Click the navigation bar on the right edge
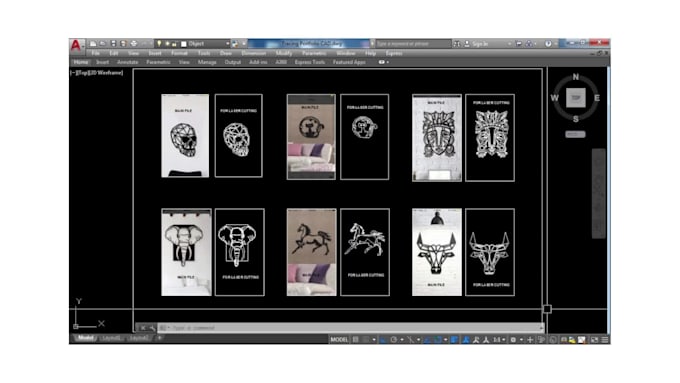680x383 pixels. click(599, 193)
